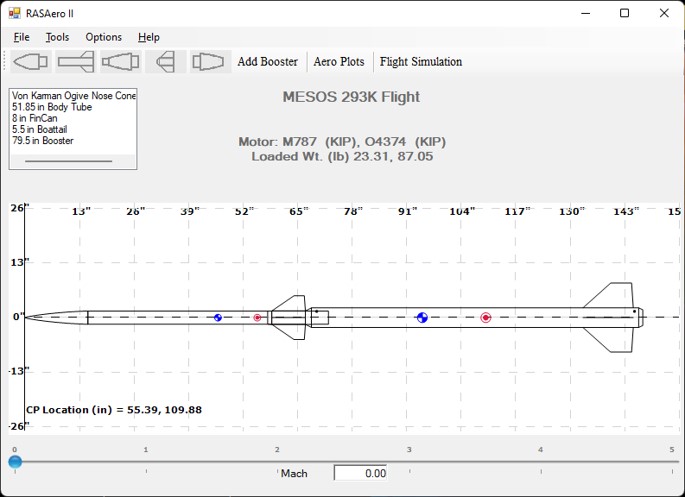The width and height of the screenshot is (685, 497).
Task: Add a body tube with fins icon
Action: point(76,62)
